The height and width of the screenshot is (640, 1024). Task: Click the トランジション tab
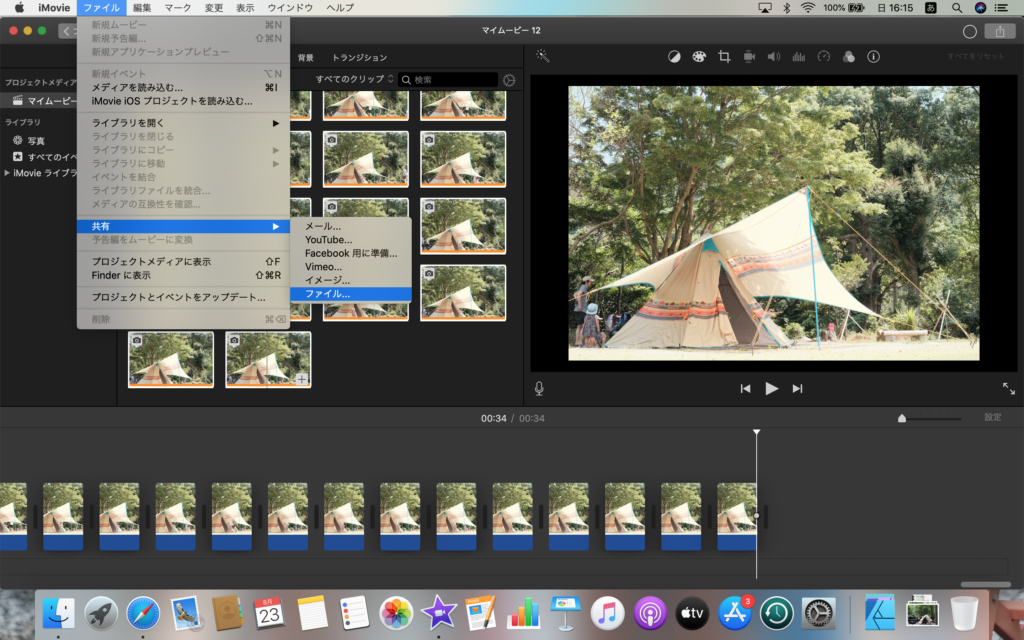pos(359,58)
